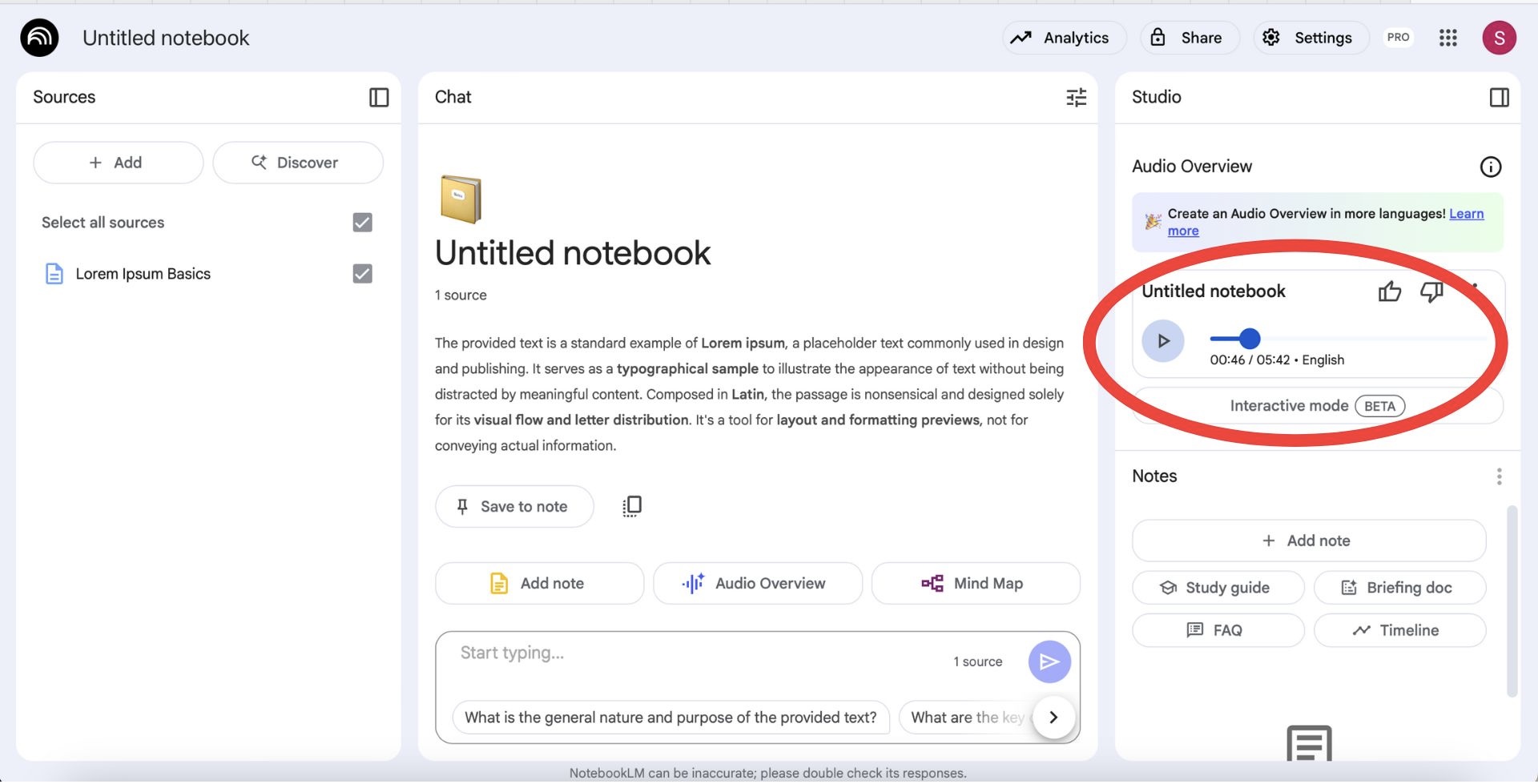This screenshot has width=1538, height=784.
Task: Select the suggested question about general nature
Action: pyautogui.click(x=670, y=718)
